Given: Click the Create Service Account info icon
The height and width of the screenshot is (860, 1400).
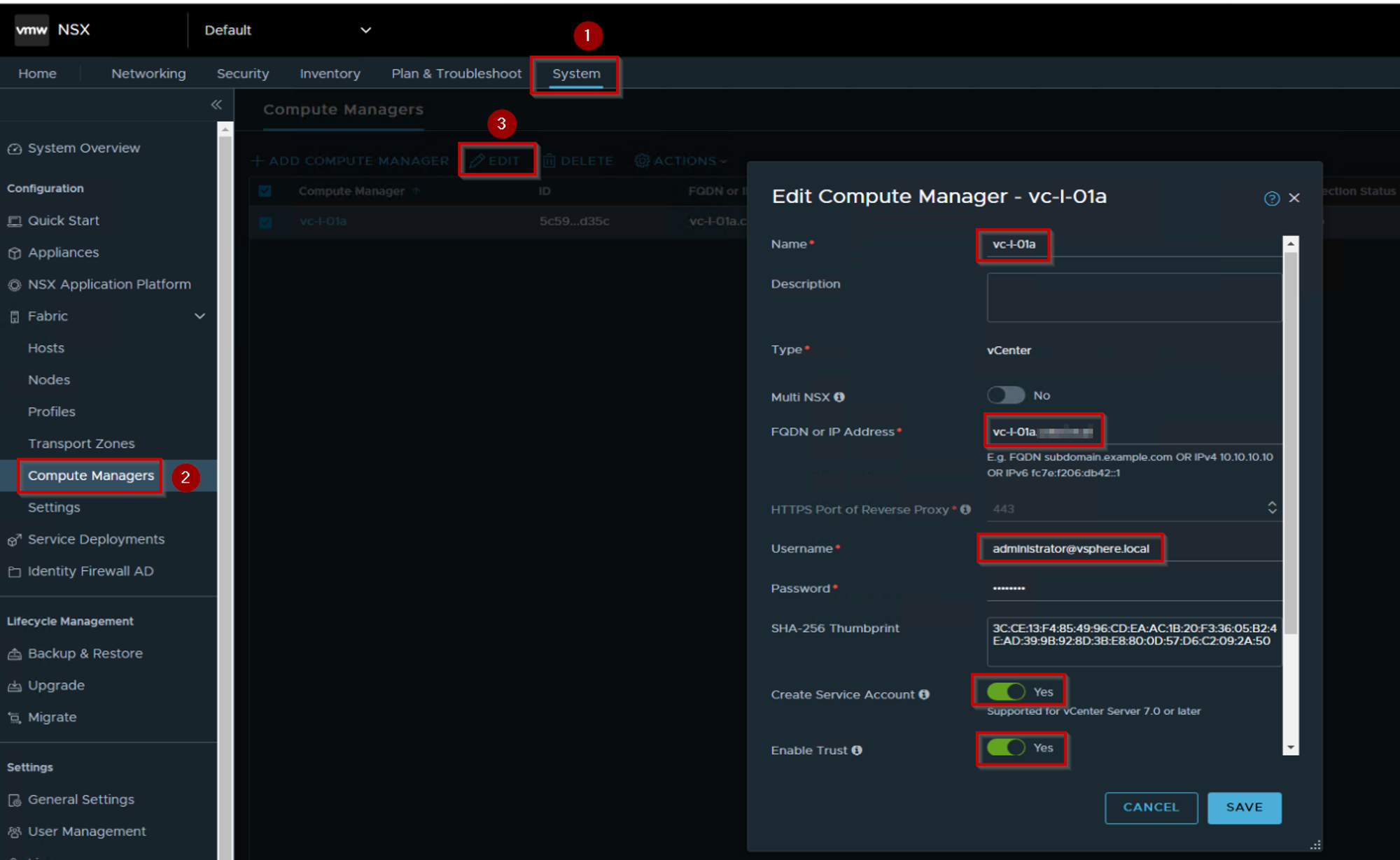Looking at the screenshot, I should [924, 695].
